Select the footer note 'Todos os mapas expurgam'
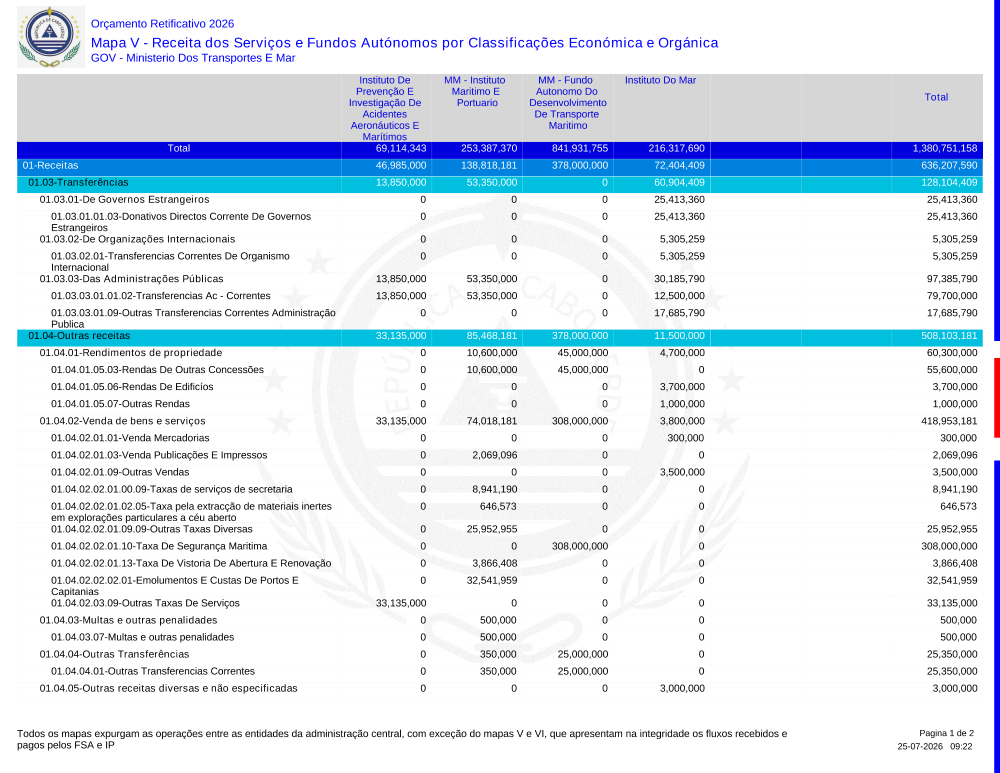This screenshot has width=1000, height=773. click(402, 739)
